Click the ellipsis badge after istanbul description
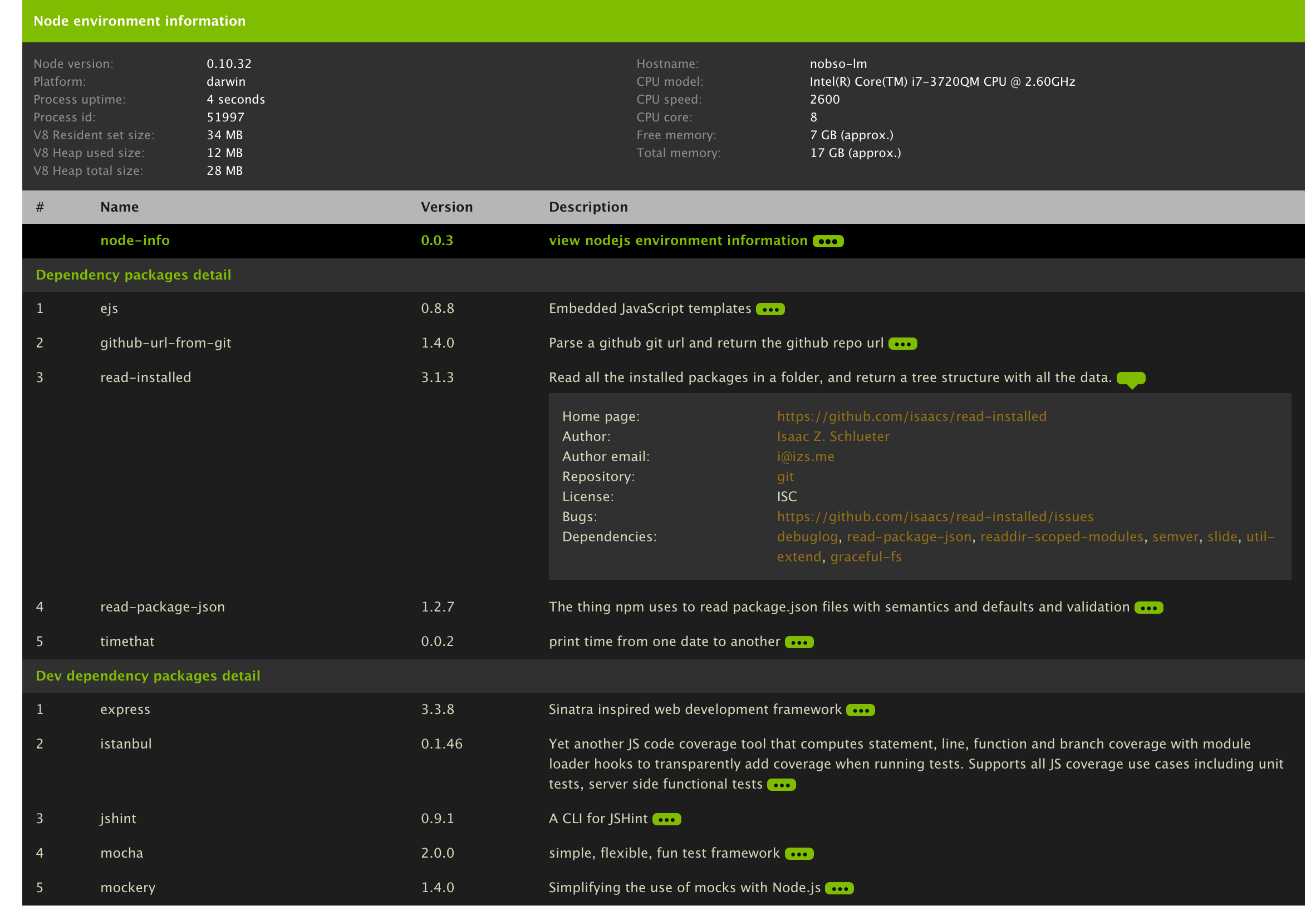Screen dimensions: 1316x920 tap(781, 785)
